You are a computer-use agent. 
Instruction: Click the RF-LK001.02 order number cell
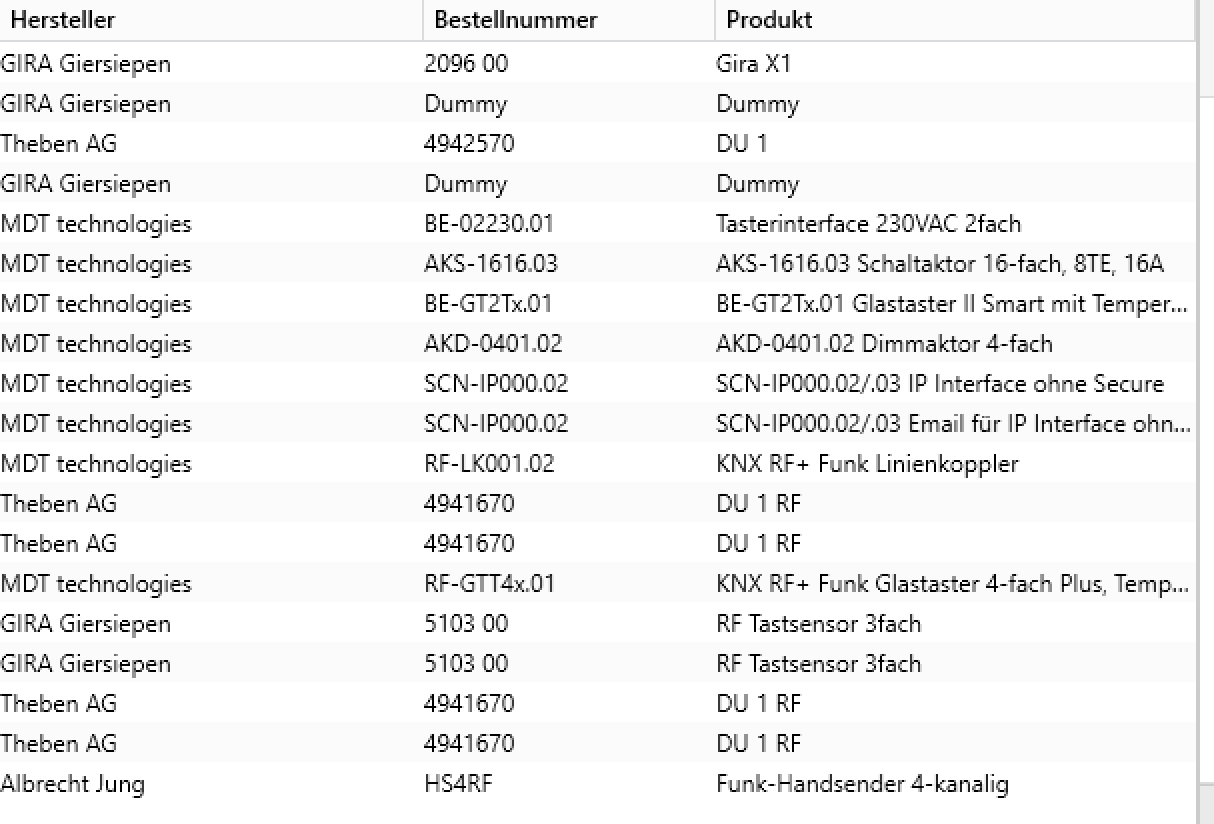click(489, 464)
